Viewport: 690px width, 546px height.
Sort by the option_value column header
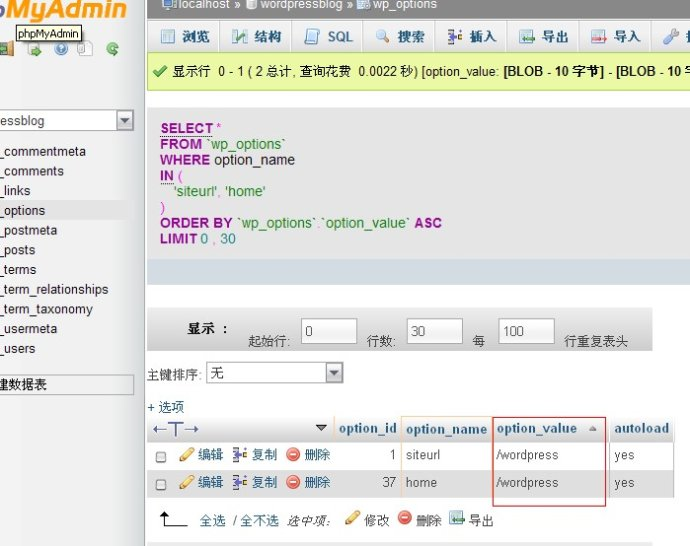tap(536, 428)
